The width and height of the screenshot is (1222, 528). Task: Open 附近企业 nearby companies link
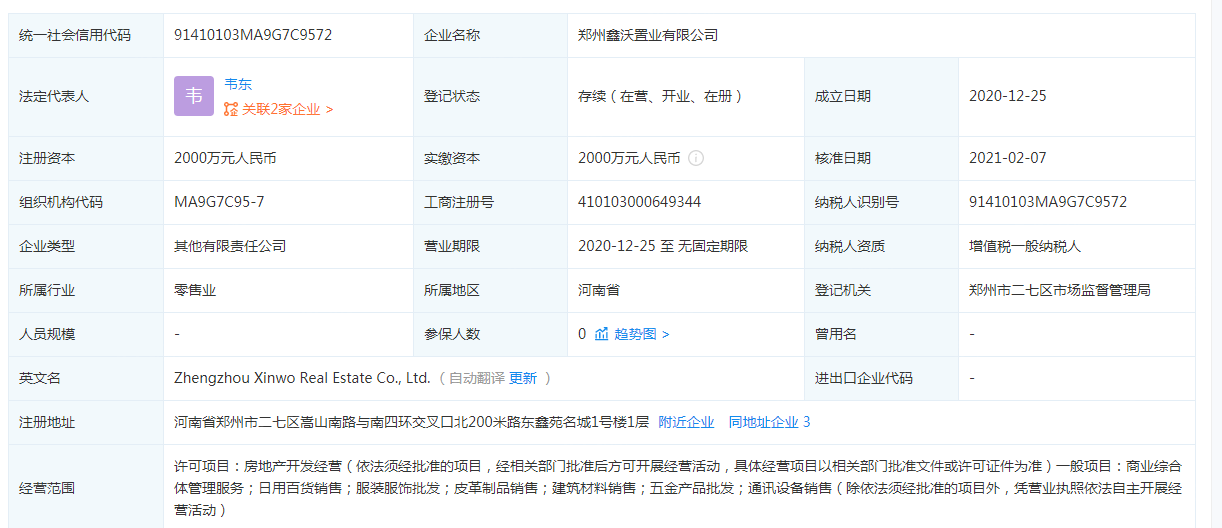click(x=686, y=422)
